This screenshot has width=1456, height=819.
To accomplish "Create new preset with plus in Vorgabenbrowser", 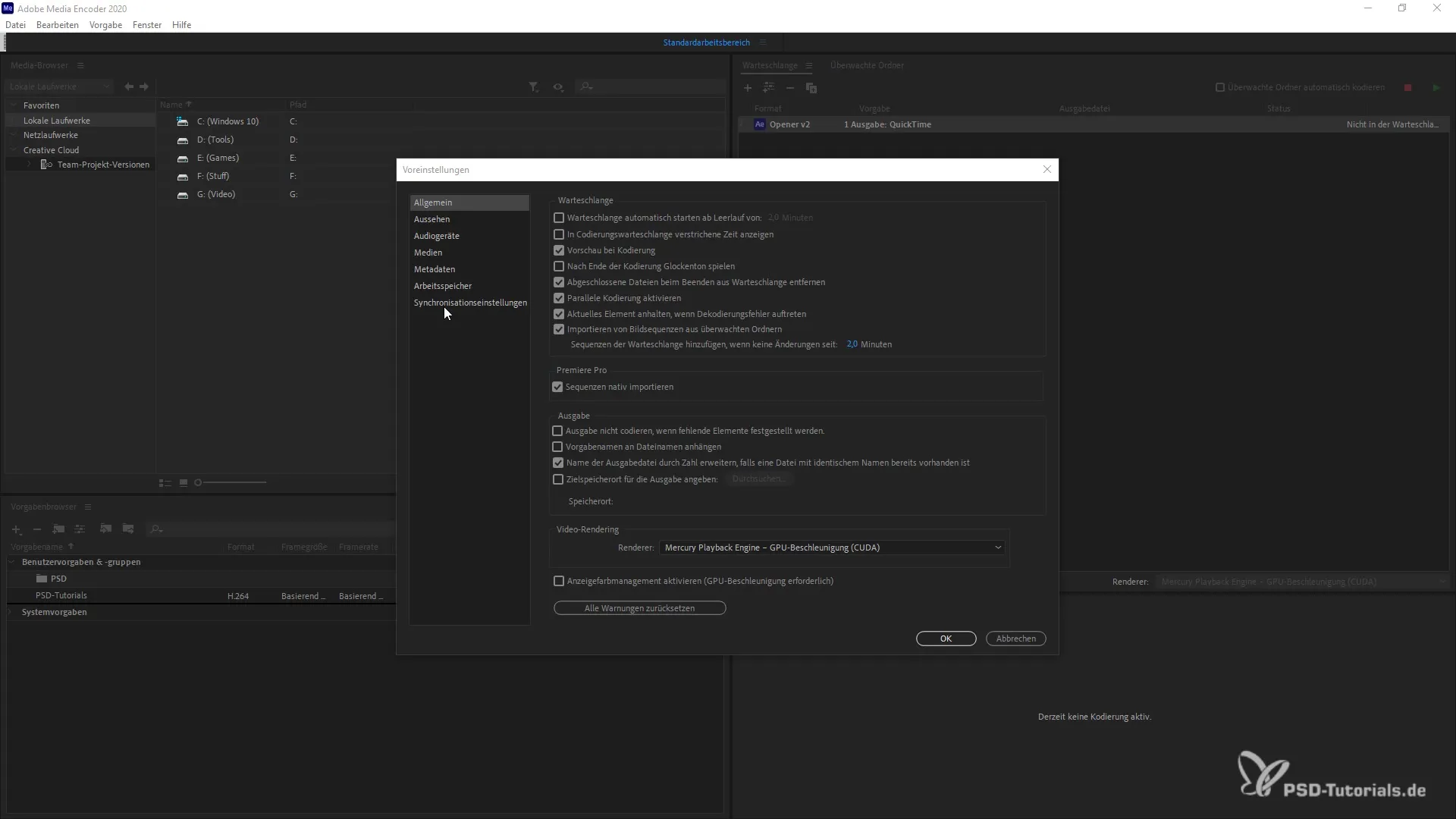I will coord(17,529).
